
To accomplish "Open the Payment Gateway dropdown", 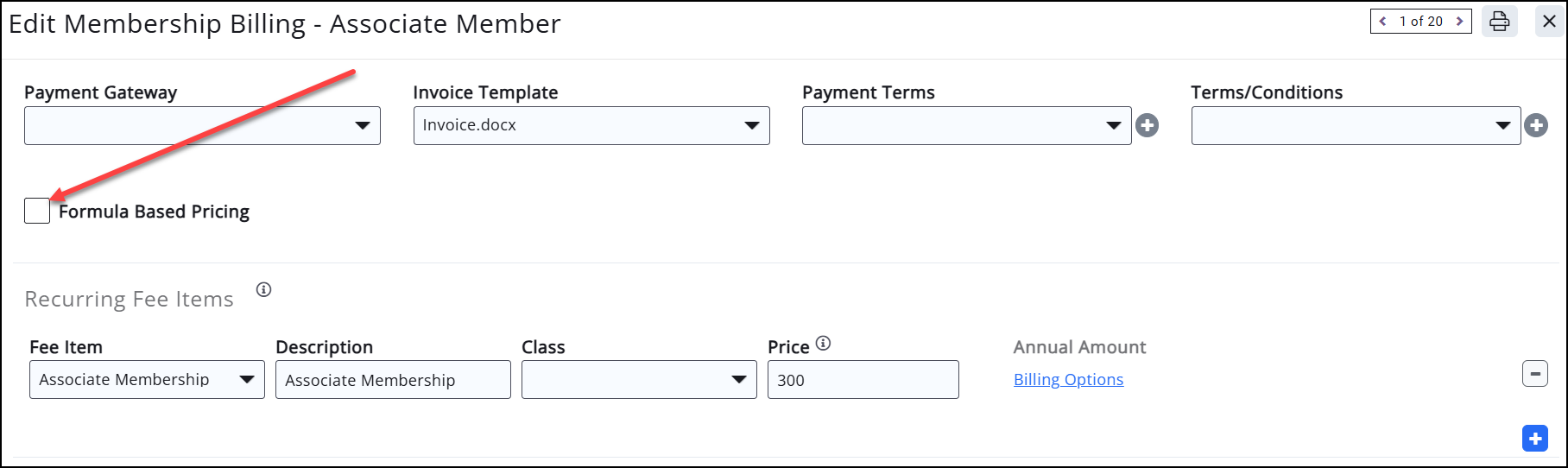I will click(x=202, y=126).
